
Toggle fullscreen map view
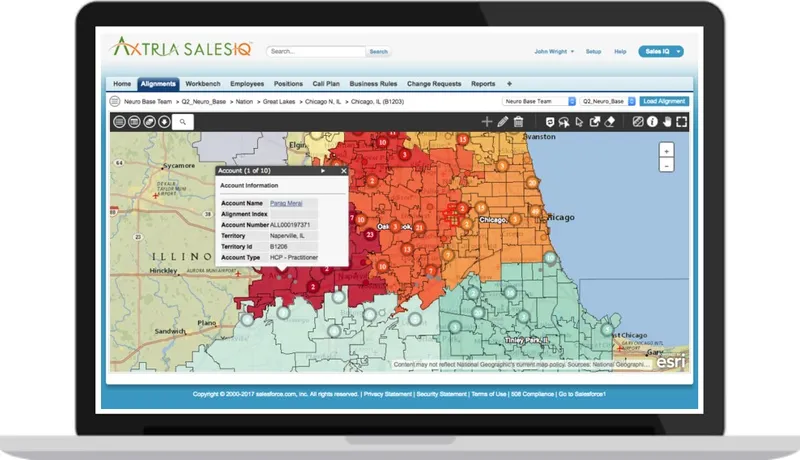pyautogui.click(x=682, y=122)
